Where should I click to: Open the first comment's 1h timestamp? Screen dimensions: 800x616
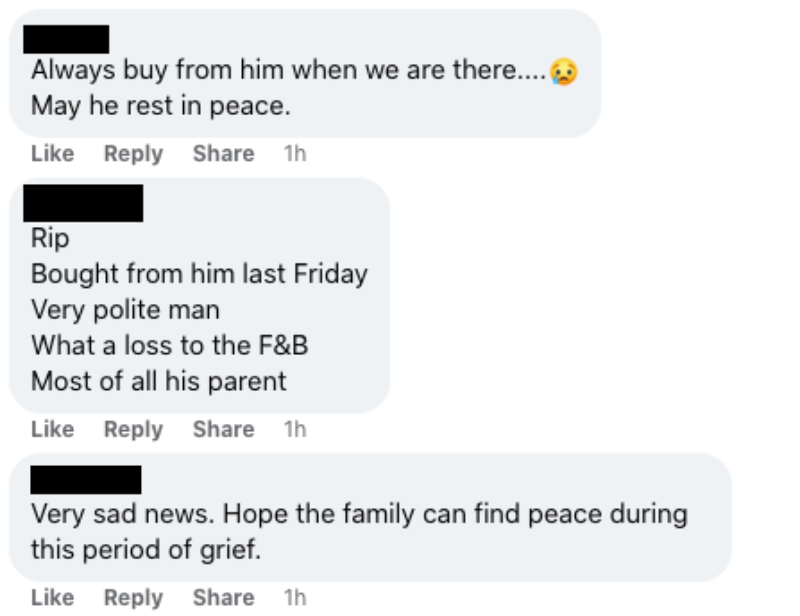click(x=295, y=154)
